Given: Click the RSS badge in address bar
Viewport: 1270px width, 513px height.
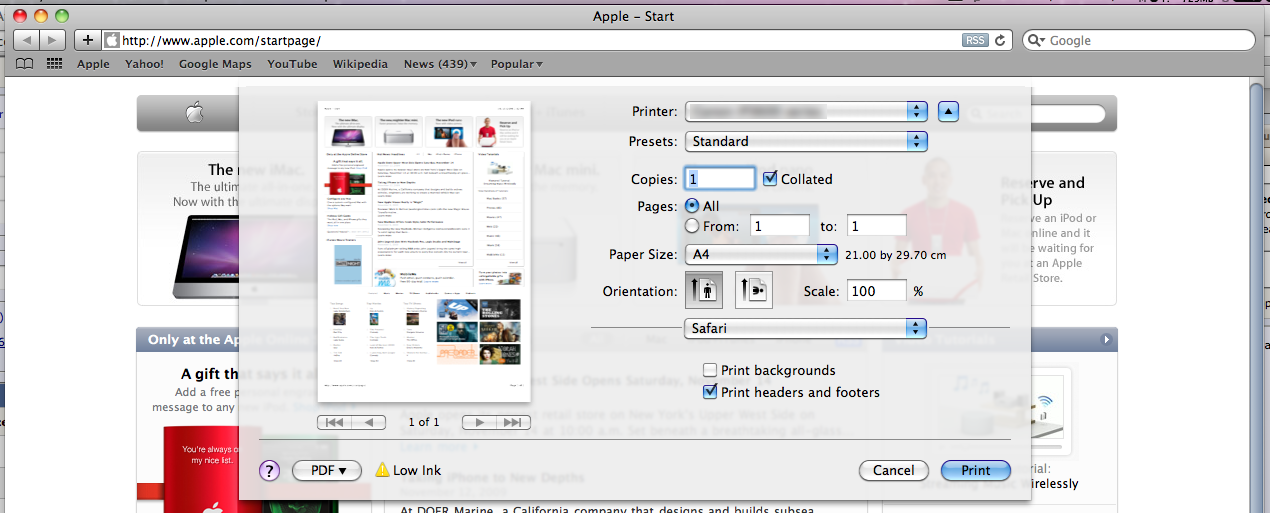Looking at the screenshot, I should click(x=975, y=40).
